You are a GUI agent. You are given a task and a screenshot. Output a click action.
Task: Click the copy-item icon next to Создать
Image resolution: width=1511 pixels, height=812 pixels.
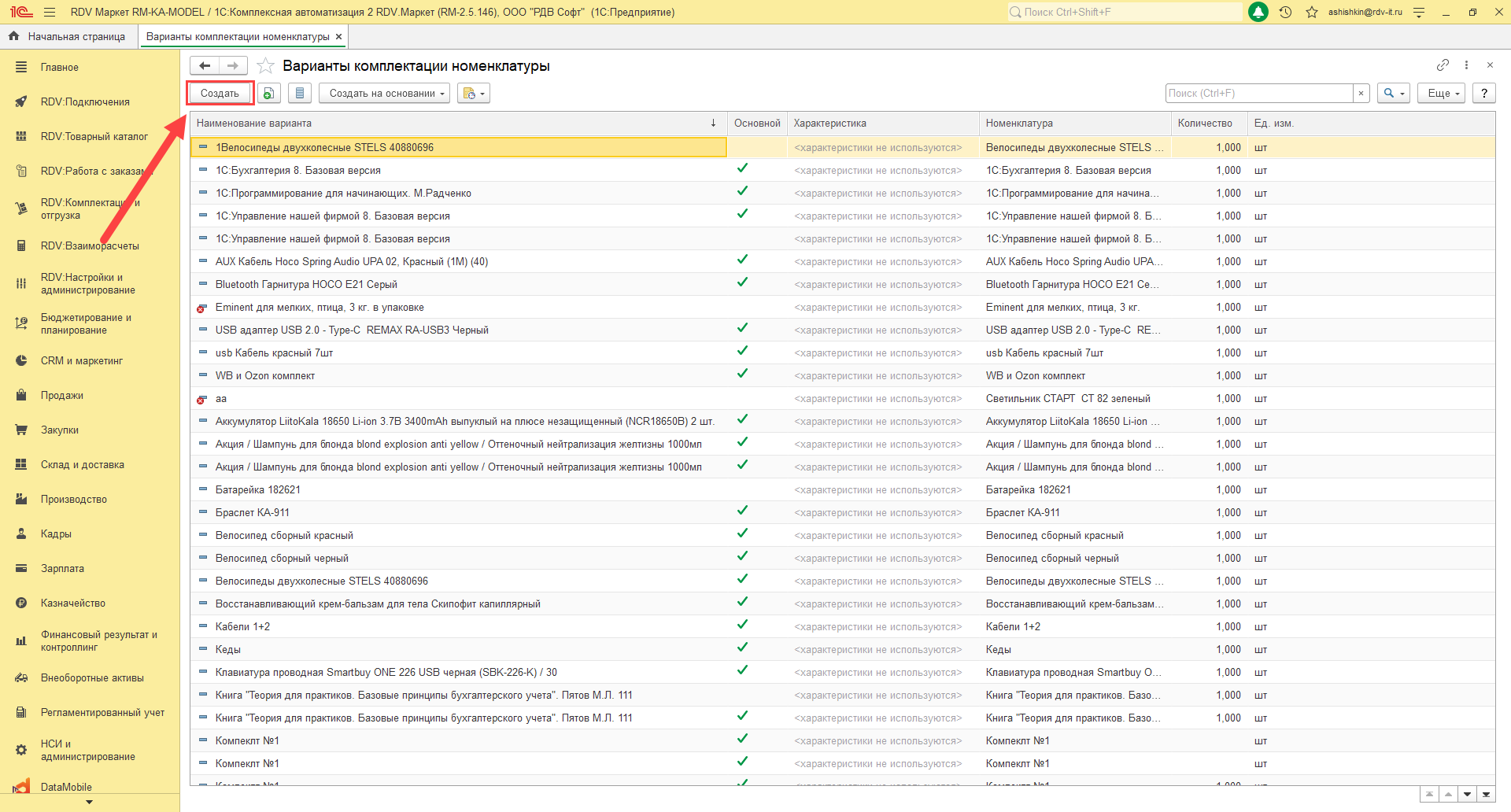pyautogui.click(x=268, y=94)
